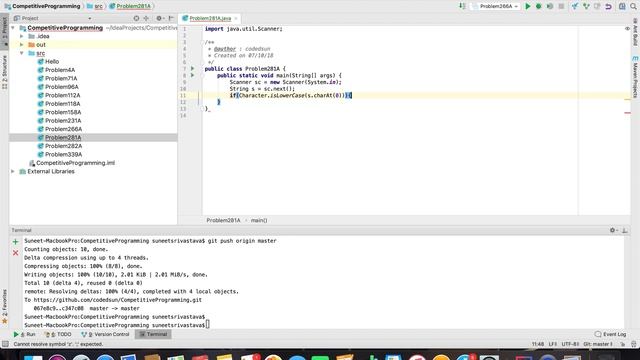Image resolution: width=640 pixels, height=360 pixels.
Task: Select the Terminal tool window tab
Action: [x=153, y=334]
